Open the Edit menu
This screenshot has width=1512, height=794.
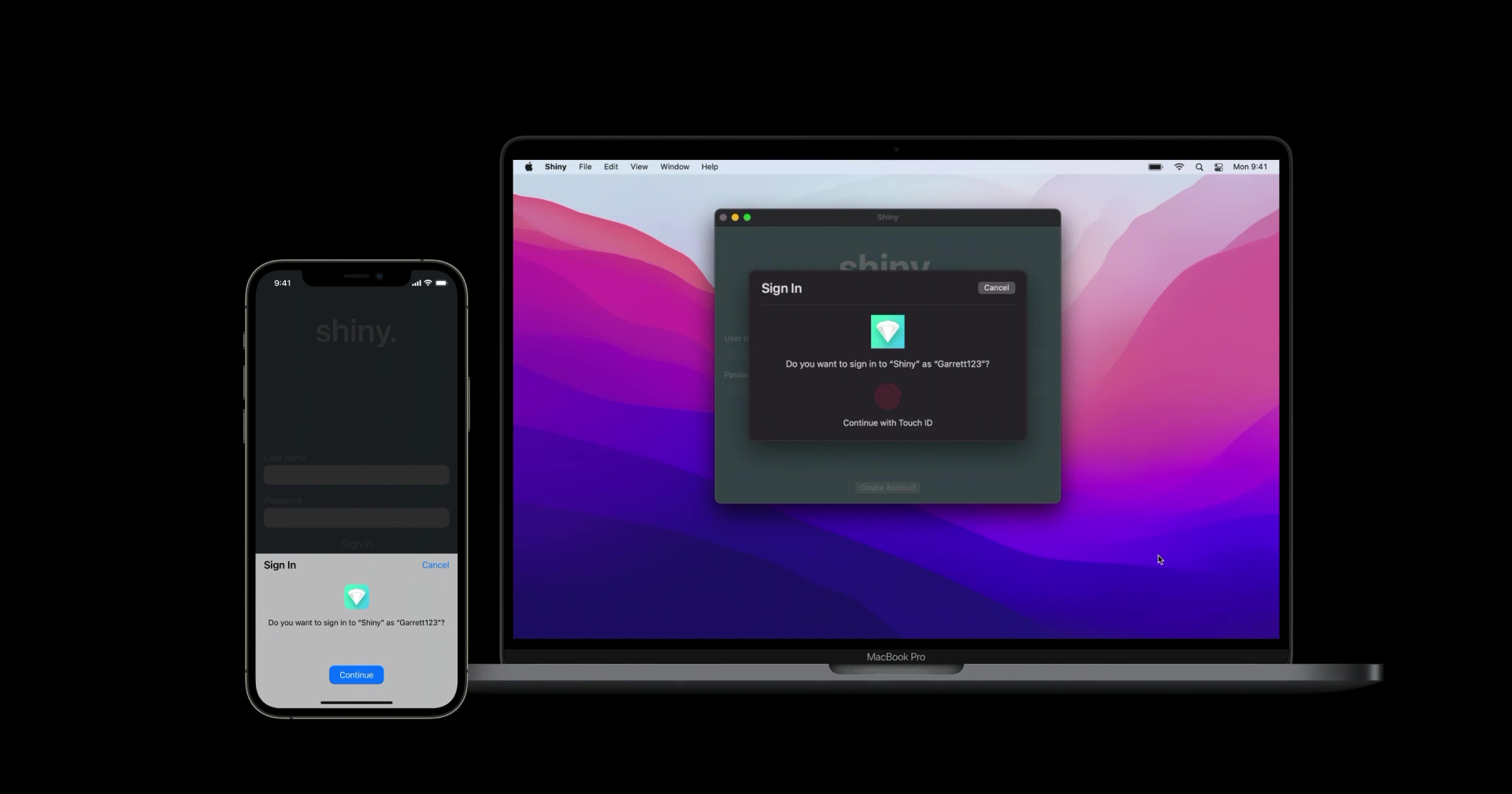pos(611,167)
